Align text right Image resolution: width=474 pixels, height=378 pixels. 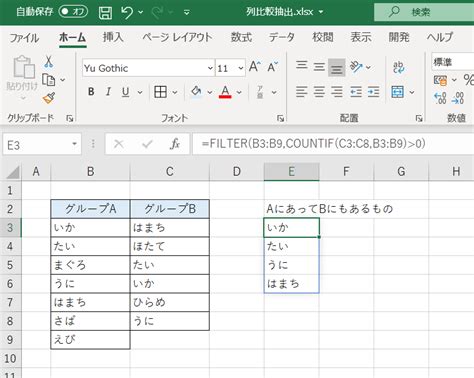337,92
